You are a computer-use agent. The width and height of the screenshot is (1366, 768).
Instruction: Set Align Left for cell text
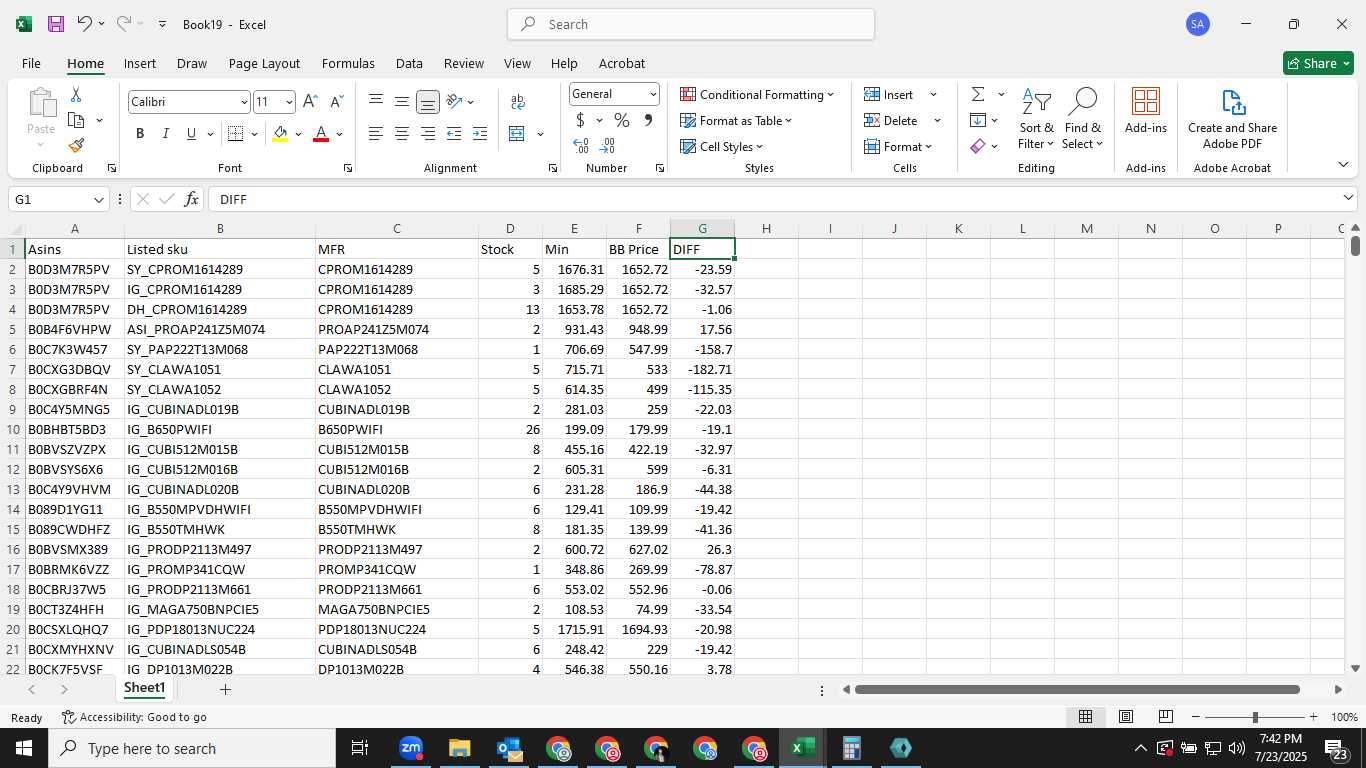pyautogui.click(x=376, y=134)
